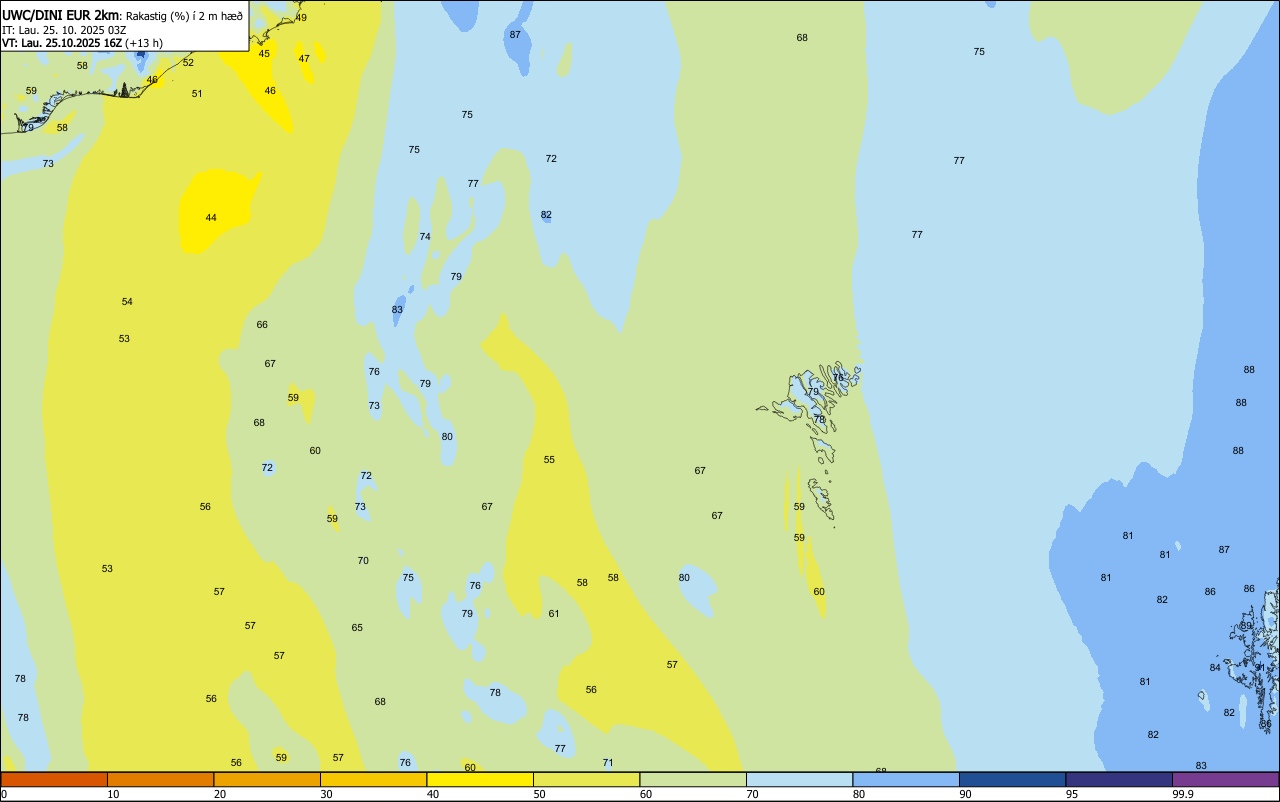Click the dark blue 90–95 legend swatch

(x=1012, y=779)
